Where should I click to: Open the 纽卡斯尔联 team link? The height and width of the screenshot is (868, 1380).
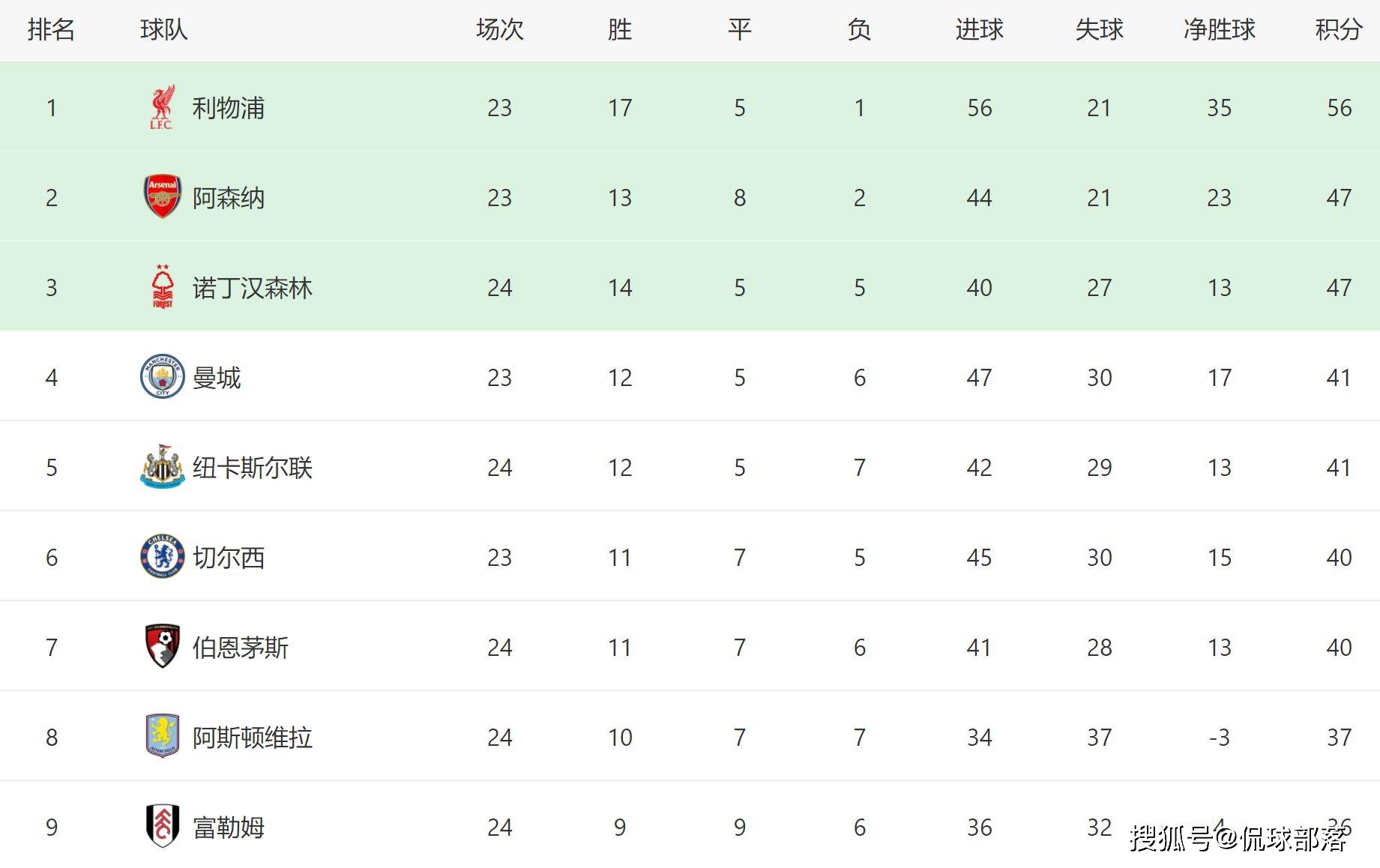click(x=253, y=468)
